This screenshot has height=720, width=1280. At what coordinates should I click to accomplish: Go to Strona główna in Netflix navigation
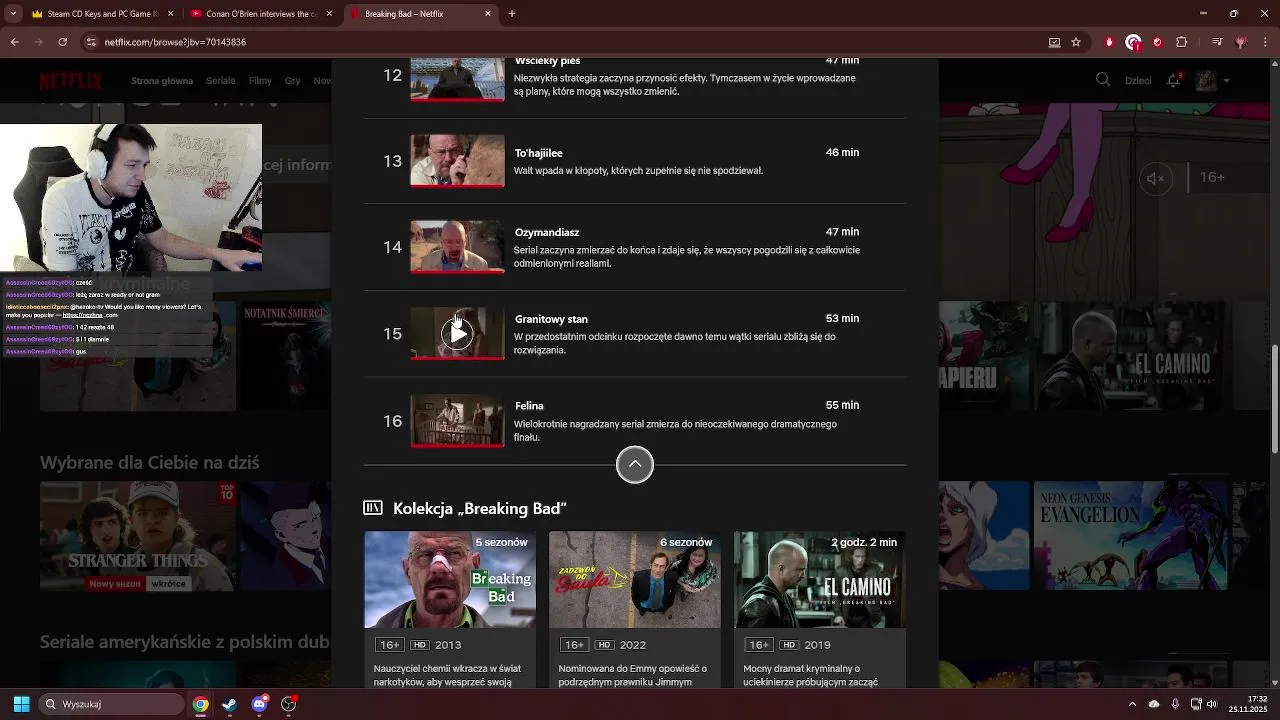click(x=162, y=81)
